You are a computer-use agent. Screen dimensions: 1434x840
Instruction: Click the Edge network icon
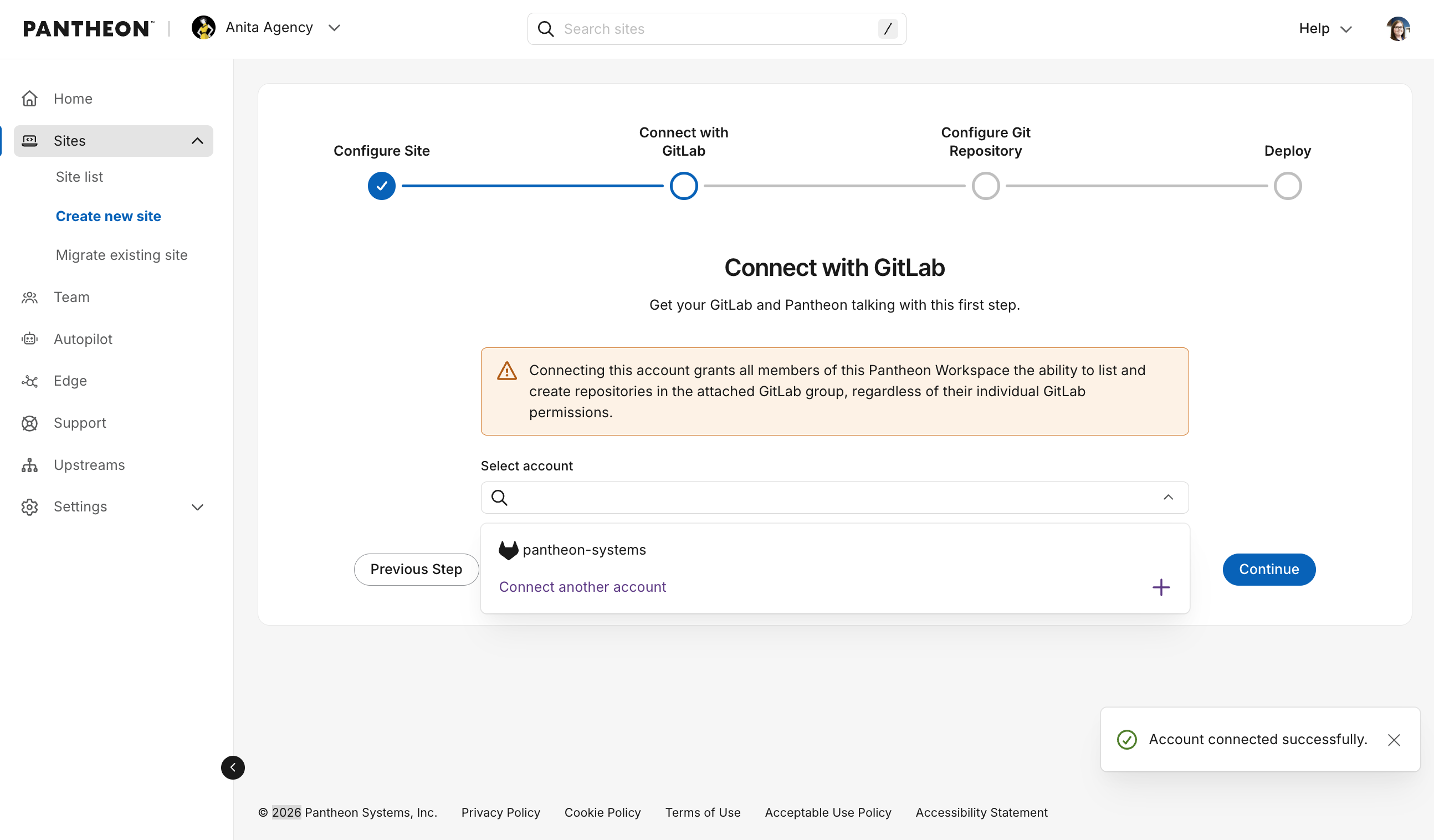click(29, 381)
